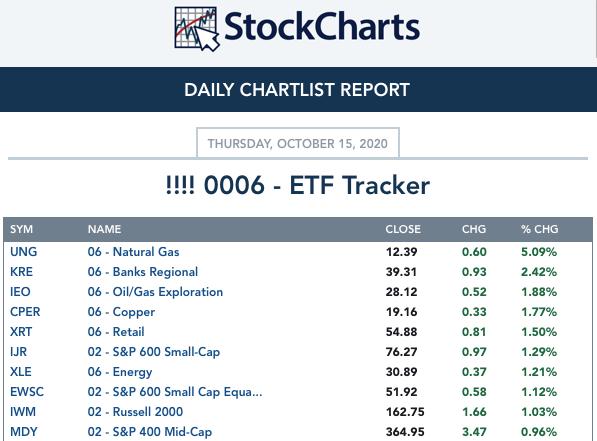Image resolution: width=597 pixels, height=441 pixels.
Task: Select the EWSC ticker symbol
Action: tap(27, 392)
